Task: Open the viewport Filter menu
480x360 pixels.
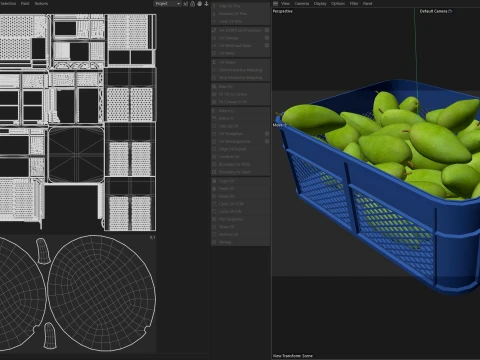Action: click(354, 3)
